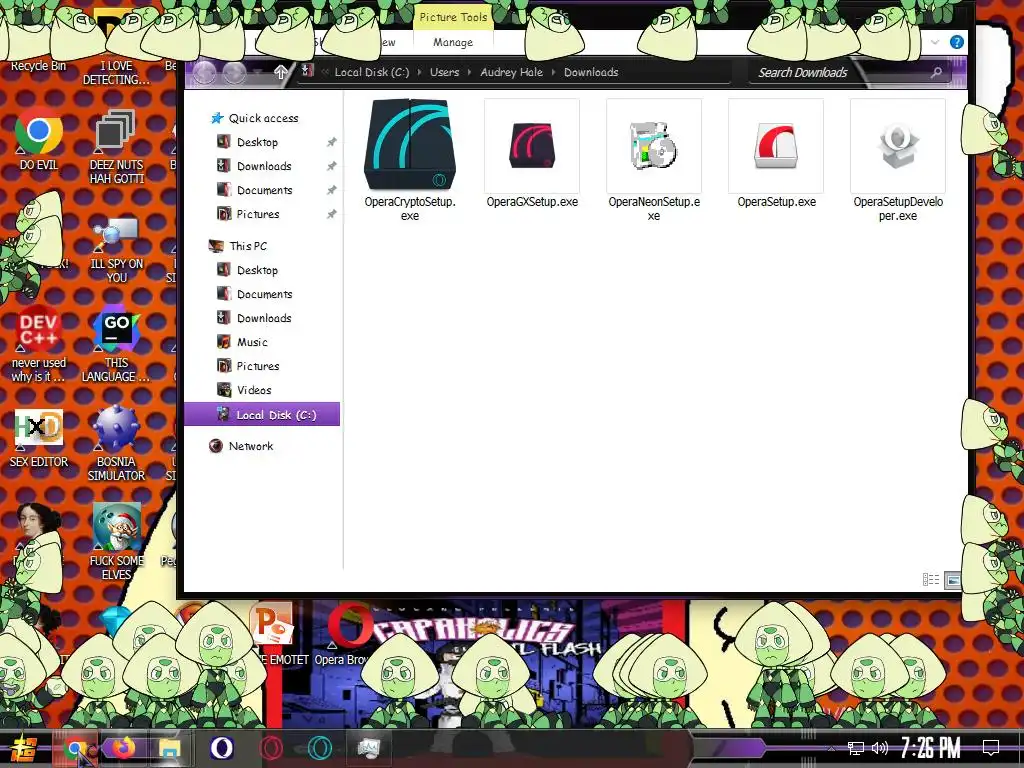1024x768 pixels.
Task: Expand dropdown arrow after Audrey Hale breadcrumb
Action: (x=553, y=72)
